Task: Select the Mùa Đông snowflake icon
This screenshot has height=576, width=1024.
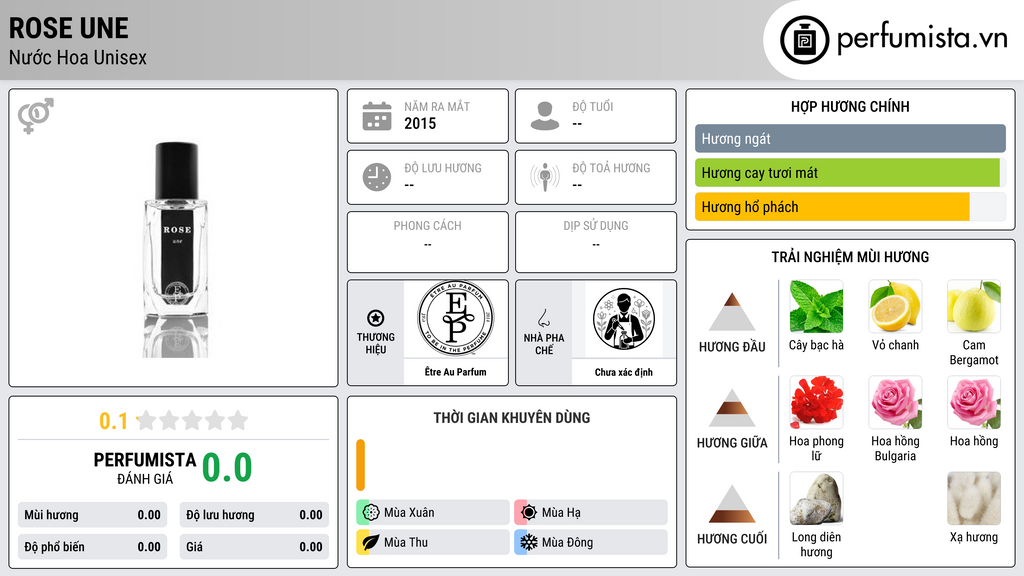Action: pyautogui.click(x=529, y=542)
